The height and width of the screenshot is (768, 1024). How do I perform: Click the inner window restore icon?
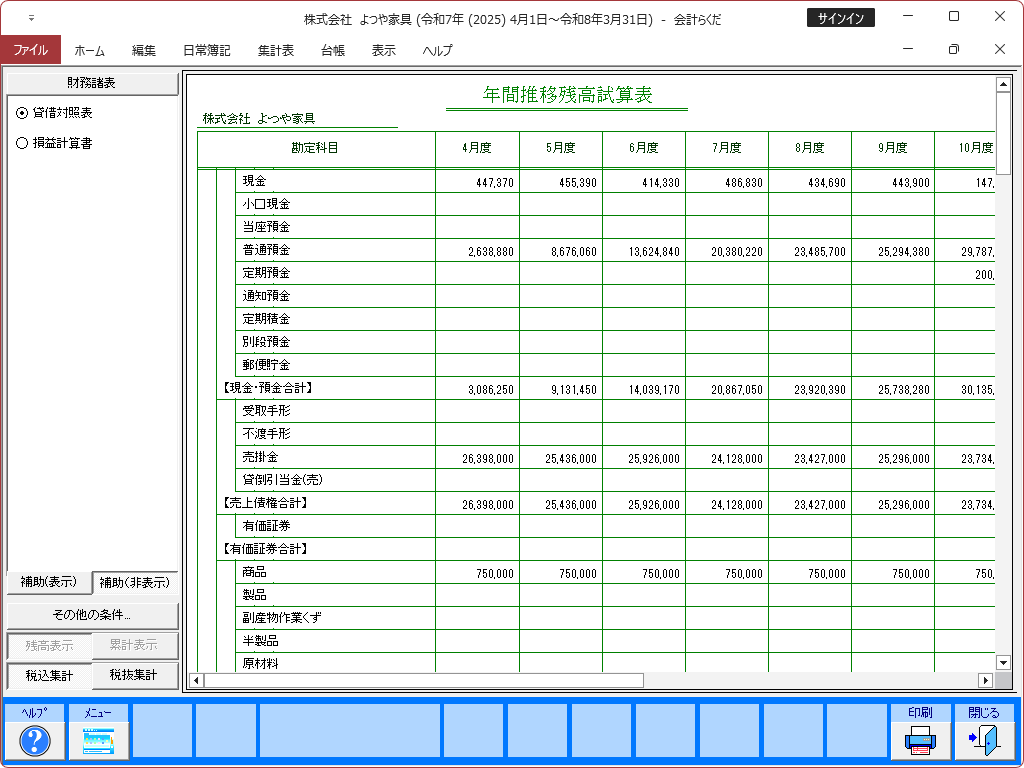pos(953,49)
